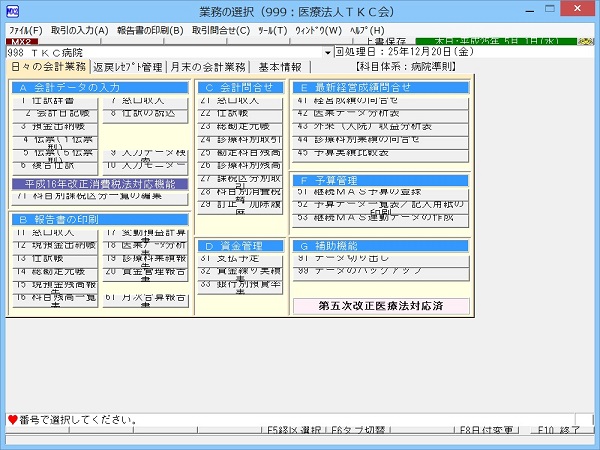Click button 19 診療科業績報告
Screen dimensions: 600x450
click(x=145, y=262)
